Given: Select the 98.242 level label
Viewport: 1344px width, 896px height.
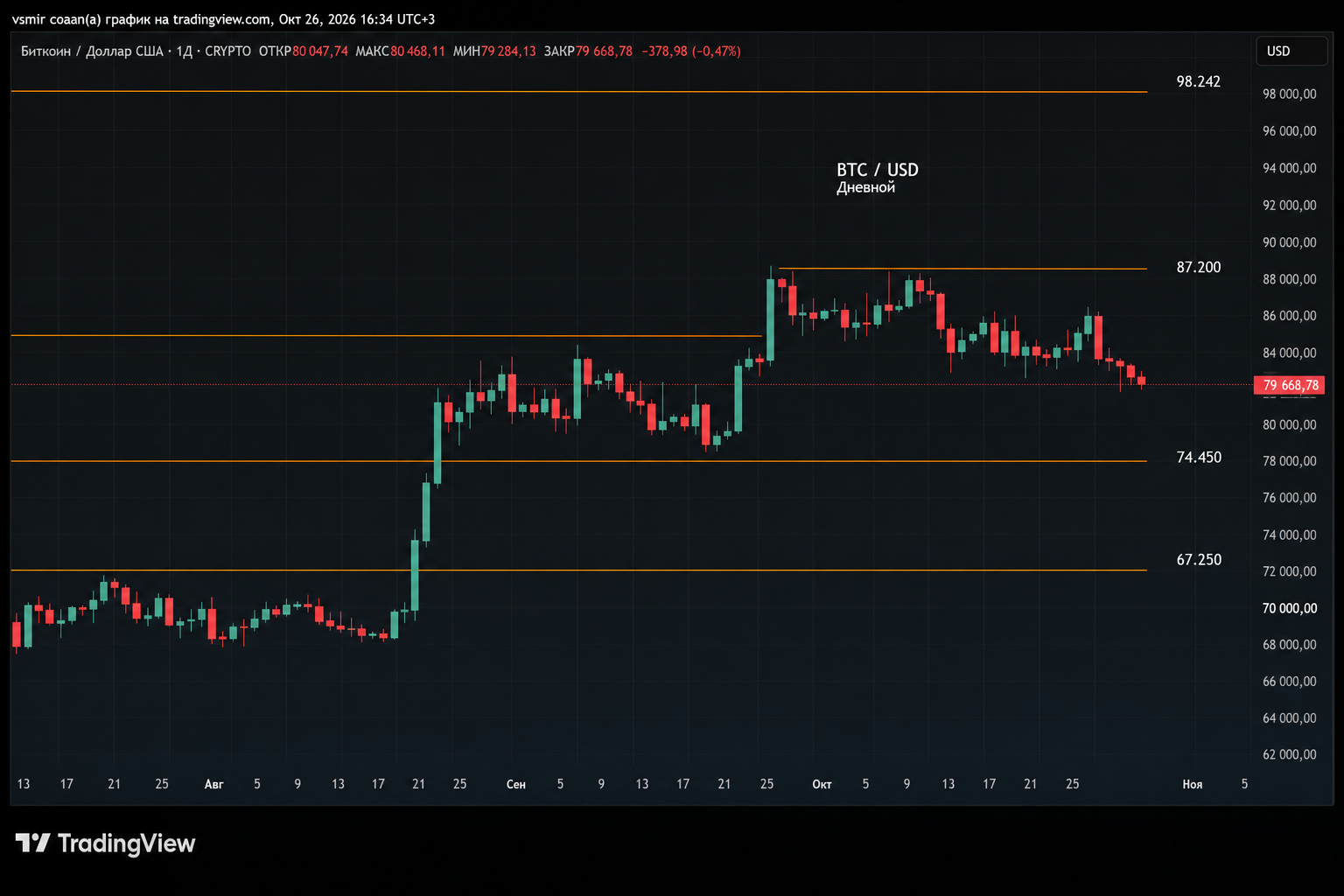Looking at the screenshot, I should tap(1198, 81).
